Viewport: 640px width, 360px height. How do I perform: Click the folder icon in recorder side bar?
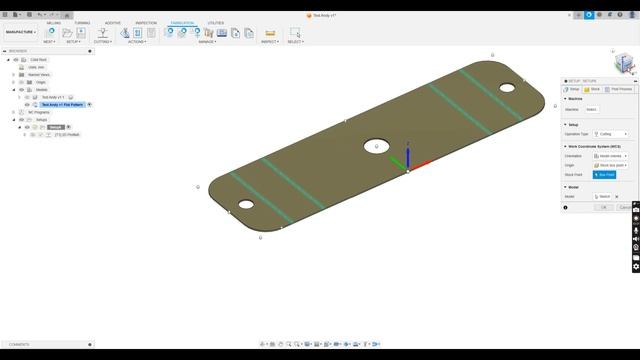pos(636,257)
